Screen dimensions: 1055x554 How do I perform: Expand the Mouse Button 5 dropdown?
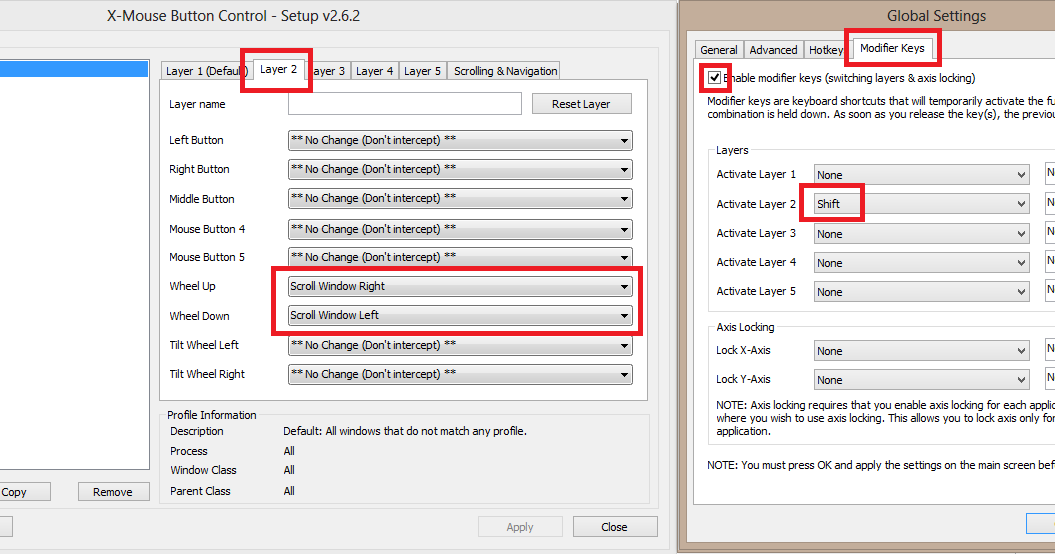click(460, 256)
